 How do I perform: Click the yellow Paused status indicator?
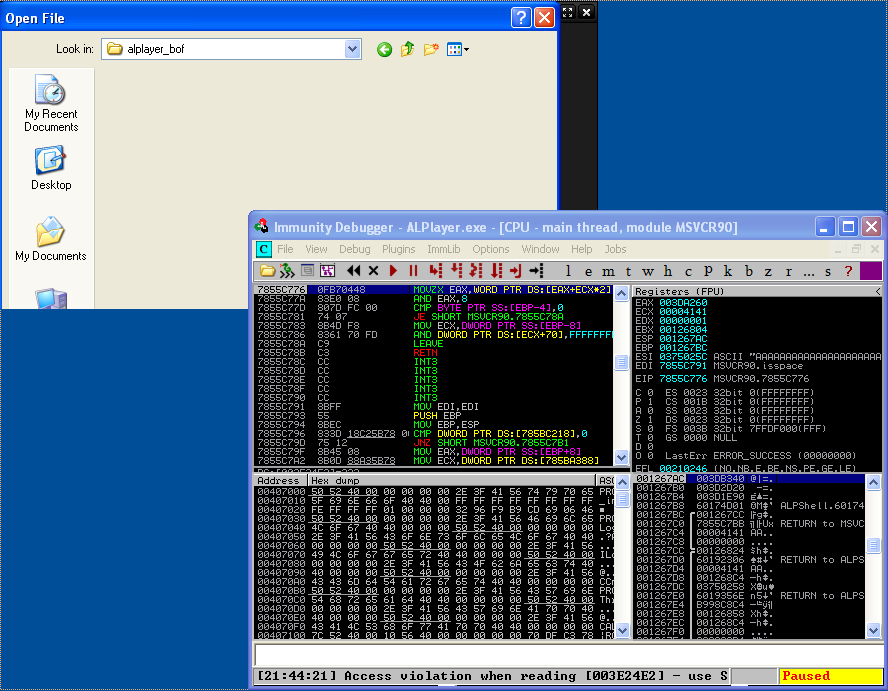pos(830,676)
